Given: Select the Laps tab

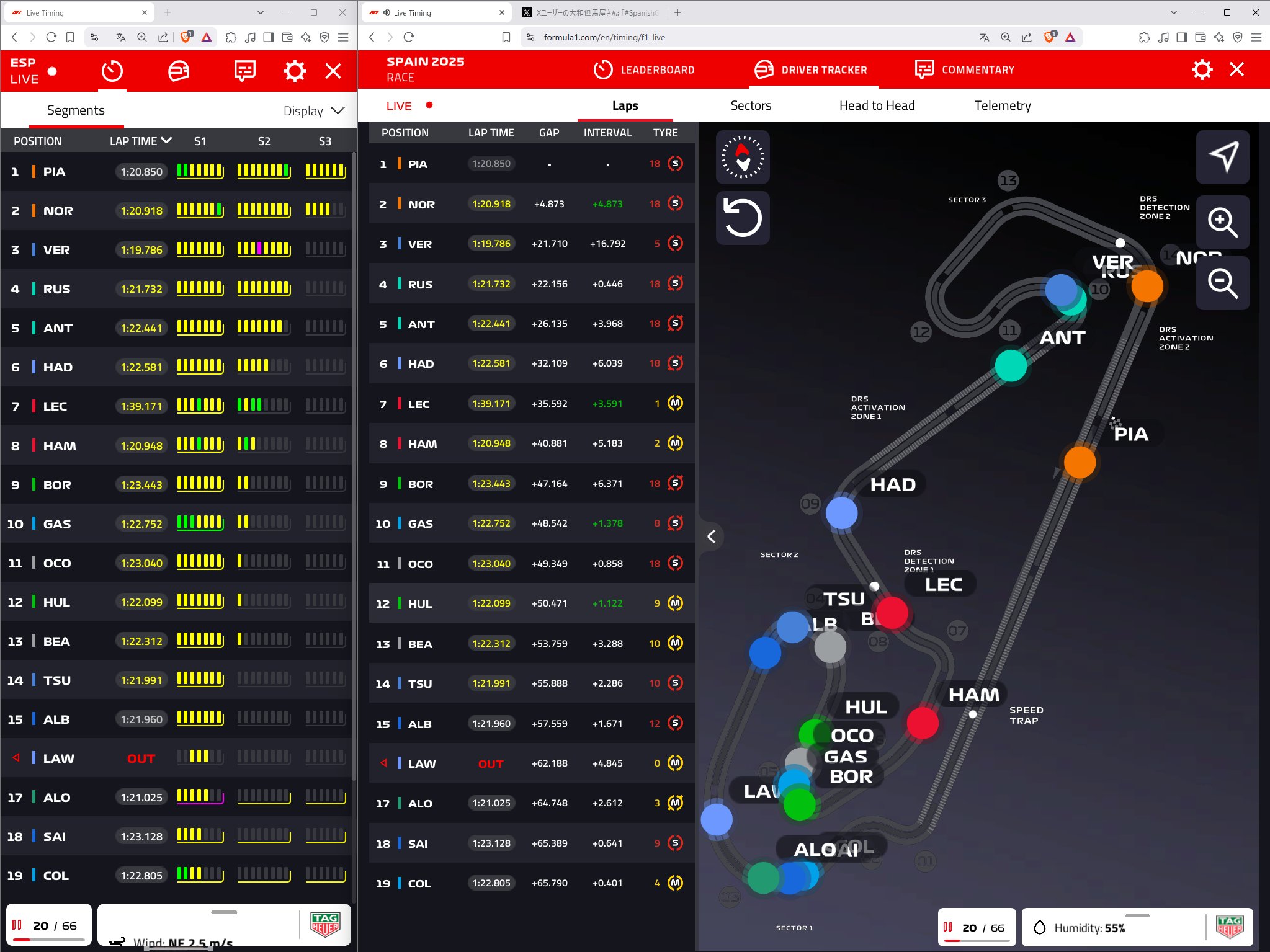Looking at the screenshot, I should pos(625,105).
